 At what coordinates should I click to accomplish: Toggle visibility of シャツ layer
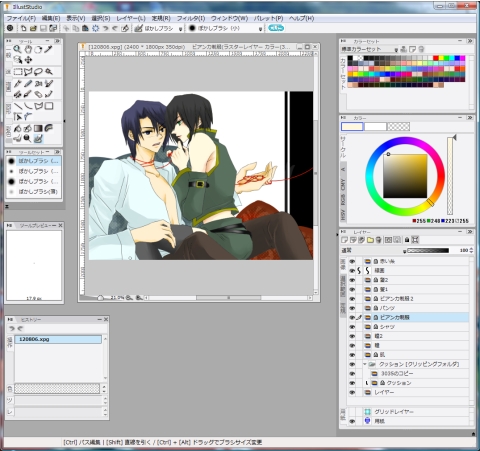tap(352, 327)
